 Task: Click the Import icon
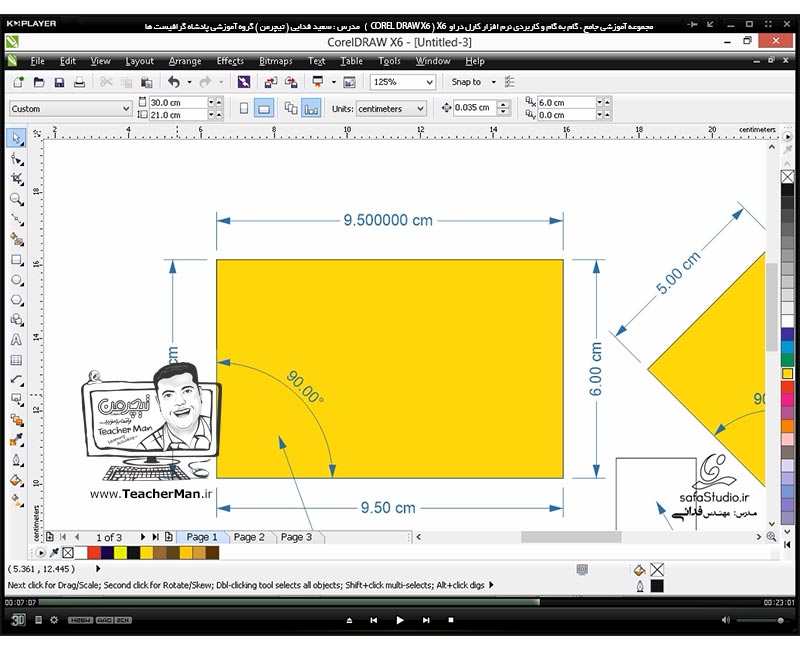pyautogui.click(x=271, y=82)
